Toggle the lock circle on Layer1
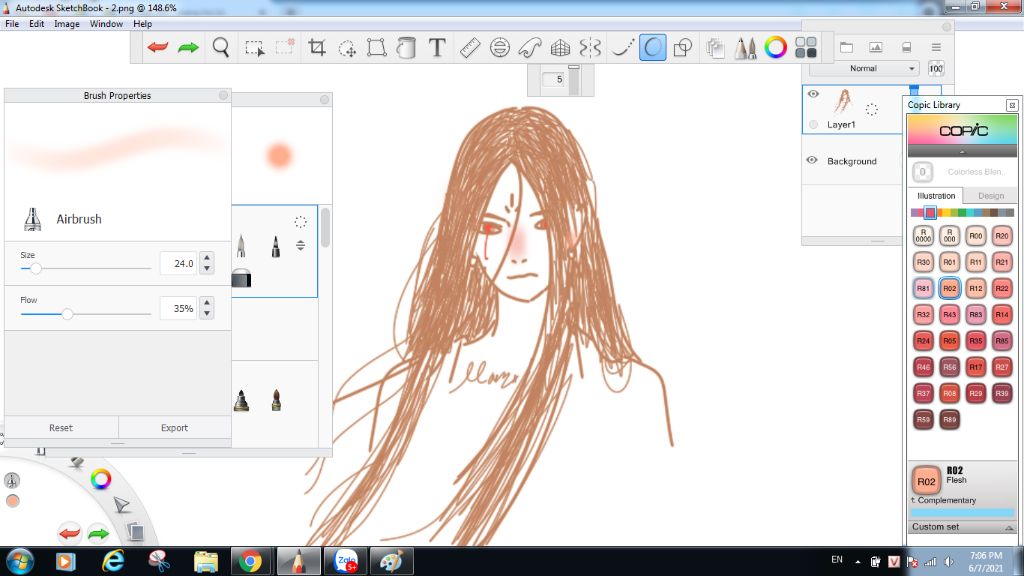 tap(813, 124)
